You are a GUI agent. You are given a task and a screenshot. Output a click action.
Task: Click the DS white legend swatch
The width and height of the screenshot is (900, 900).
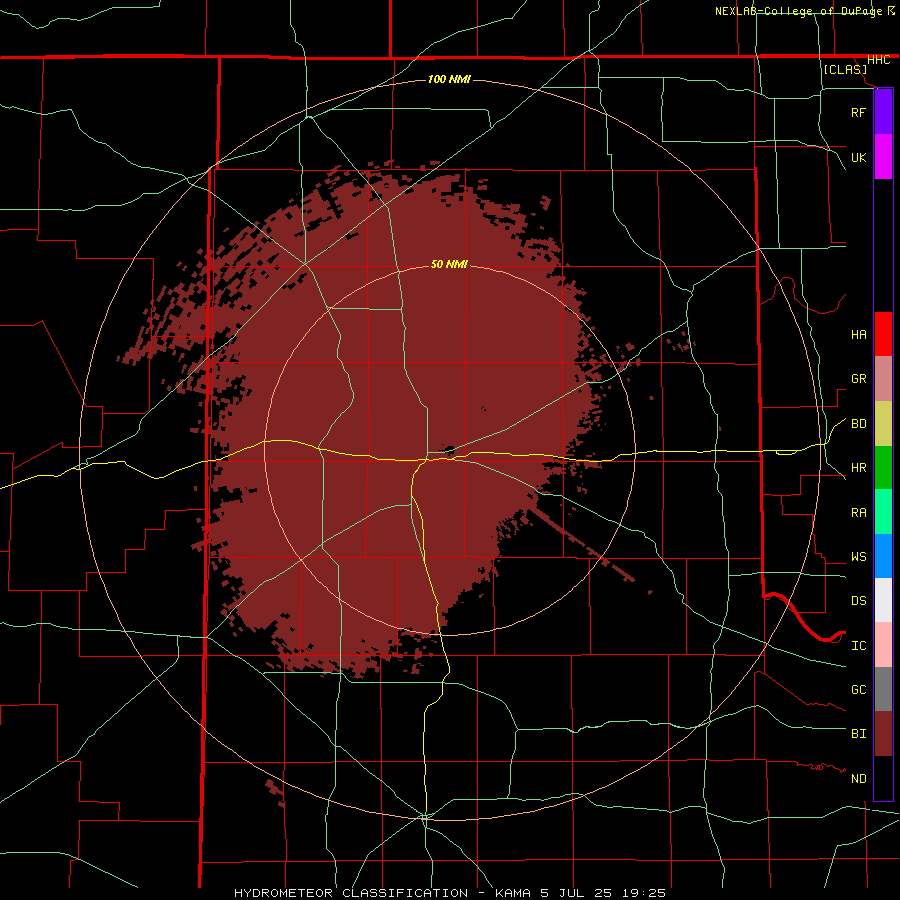tap(883, 600)
